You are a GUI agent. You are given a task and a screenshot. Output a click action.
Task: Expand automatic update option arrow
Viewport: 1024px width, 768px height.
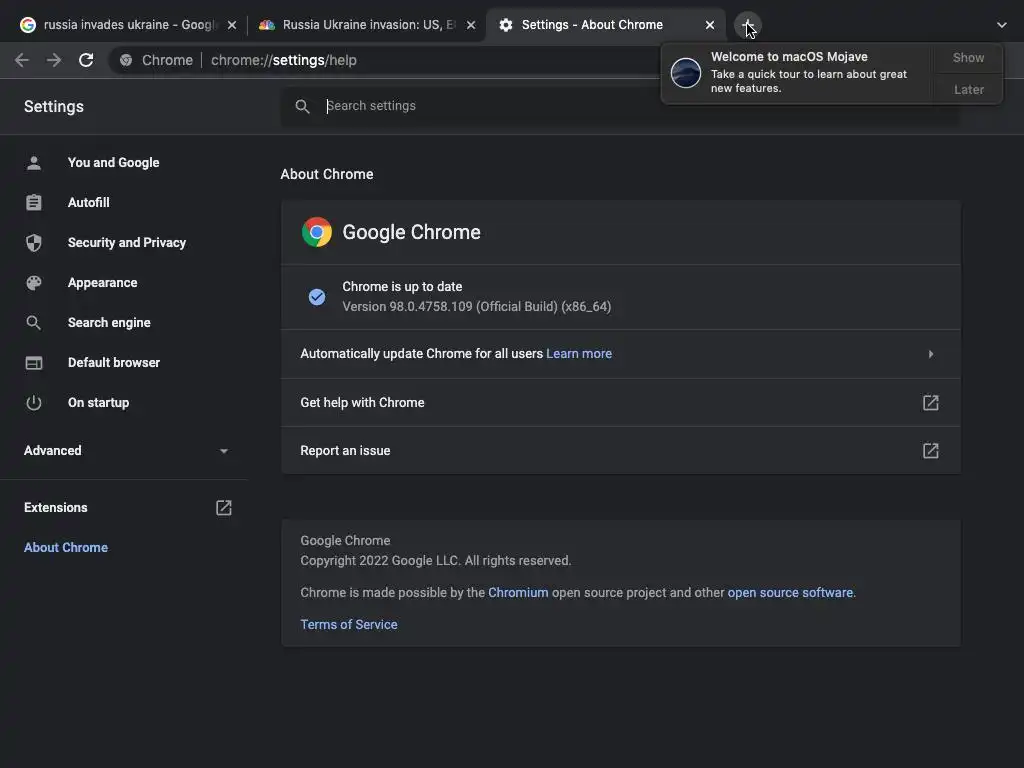pyautogui.click(x=930, y=354)
